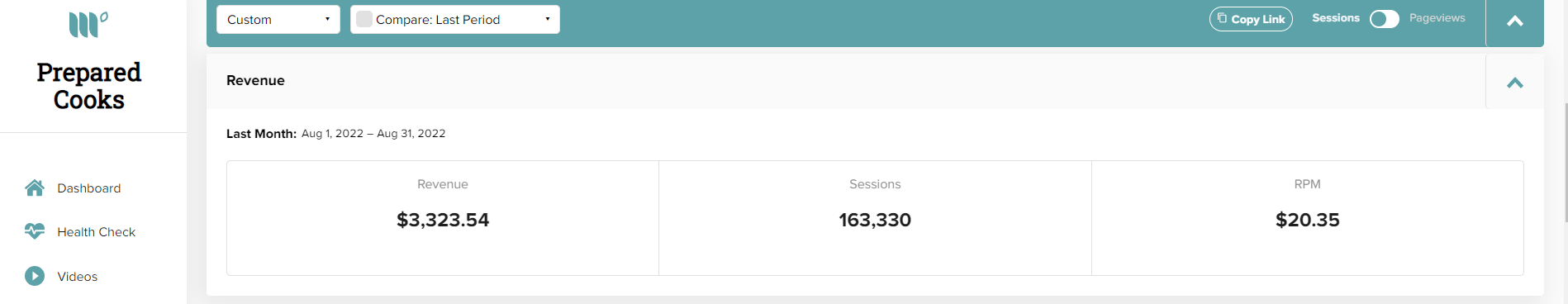Viewport: 1568px width, 304px height.
Task: Click the Prepared Cooks site title
Action: tap(89, 86)
